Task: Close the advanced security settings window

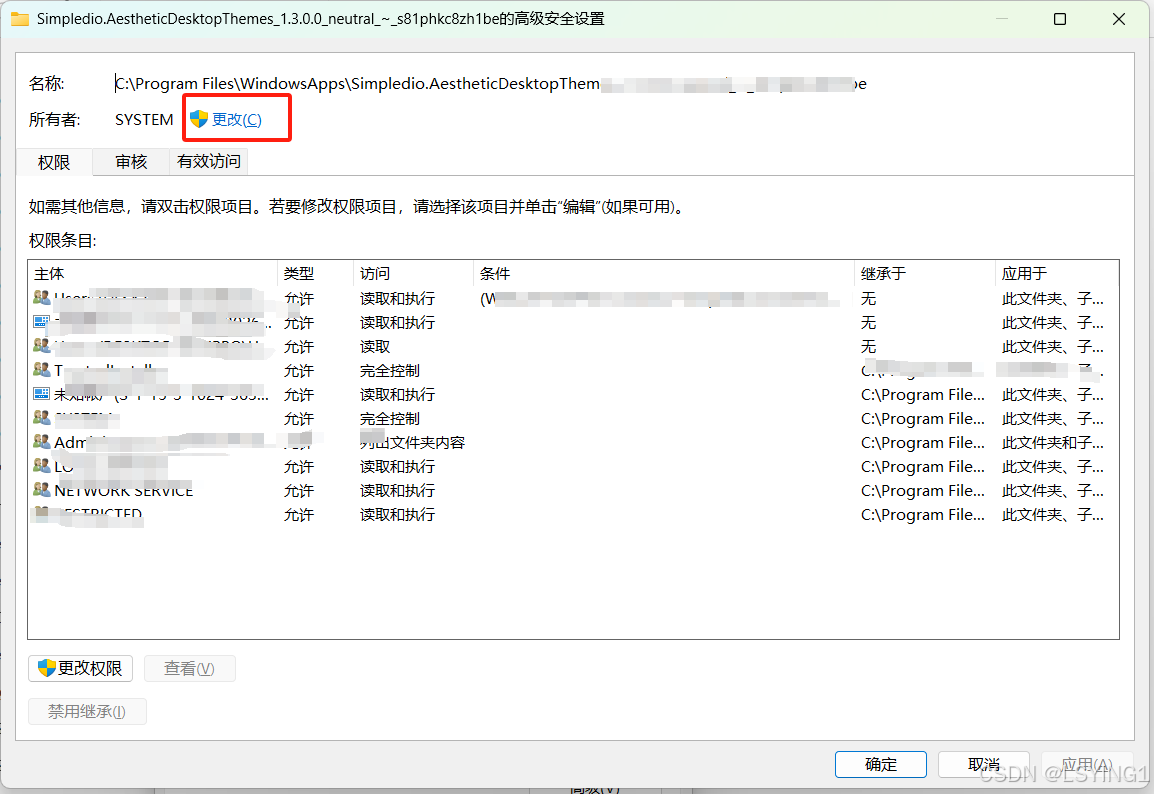Action: [x=1119, y=19]
